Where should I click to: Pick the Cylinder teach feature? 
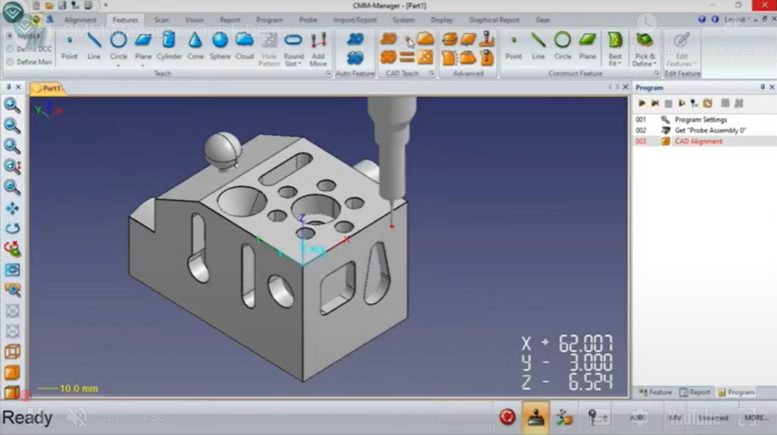click(169, 46)
